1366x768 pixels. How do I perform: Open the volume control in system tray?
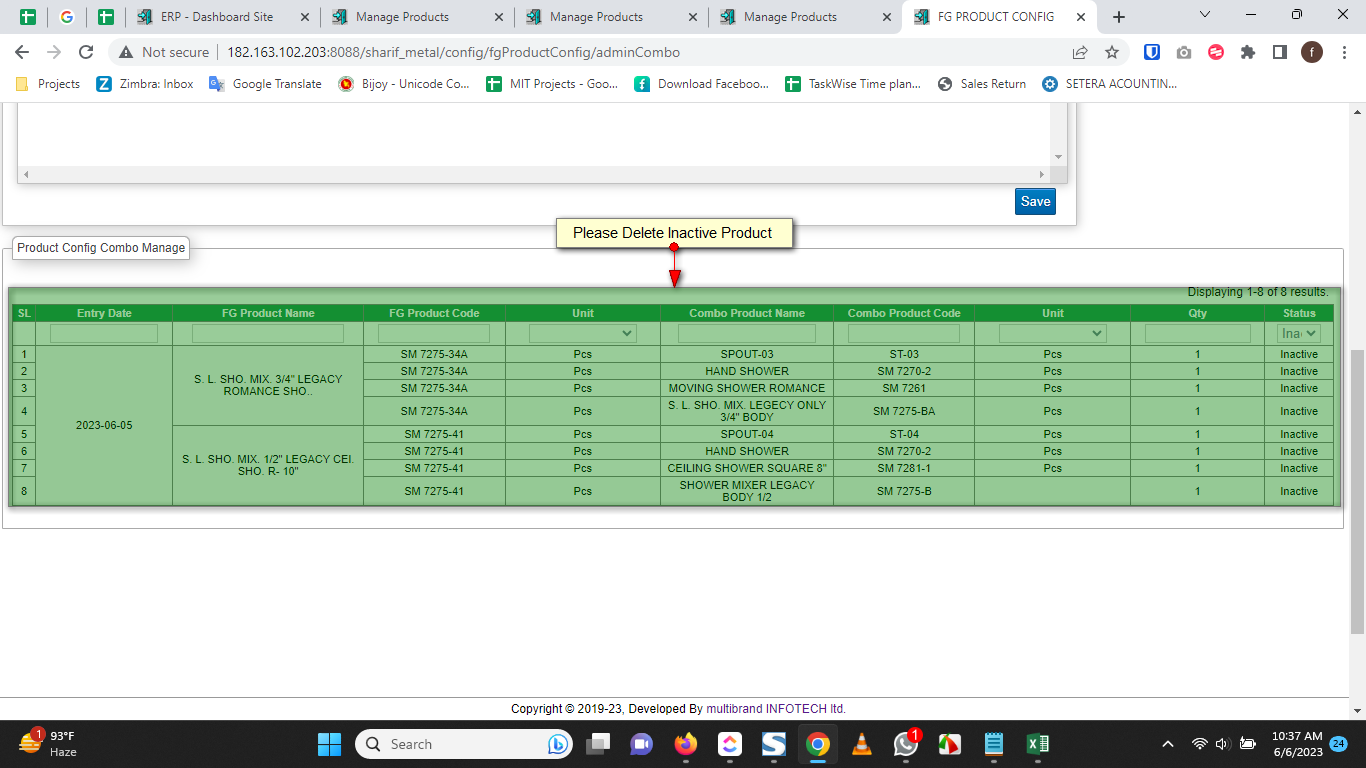(1222, 744)
